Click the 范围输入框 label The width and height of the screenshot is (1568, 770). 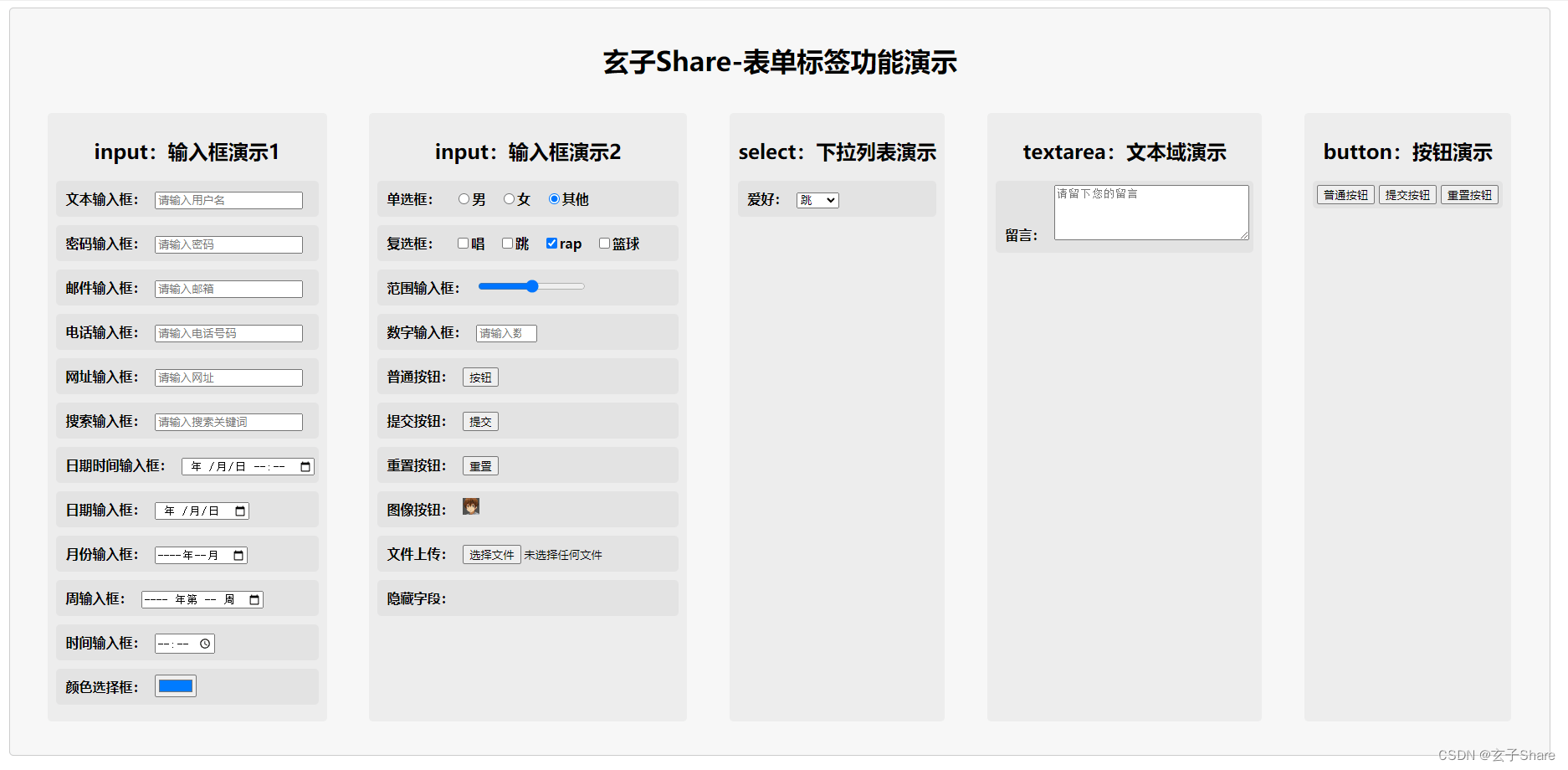423,288
